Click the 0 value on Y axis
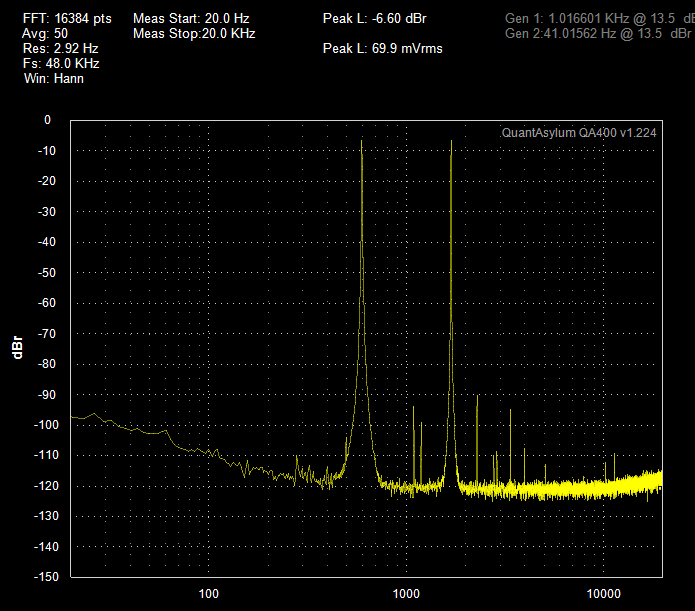The width and height of the screenshot is (695, 611). (x=47, y=120)
